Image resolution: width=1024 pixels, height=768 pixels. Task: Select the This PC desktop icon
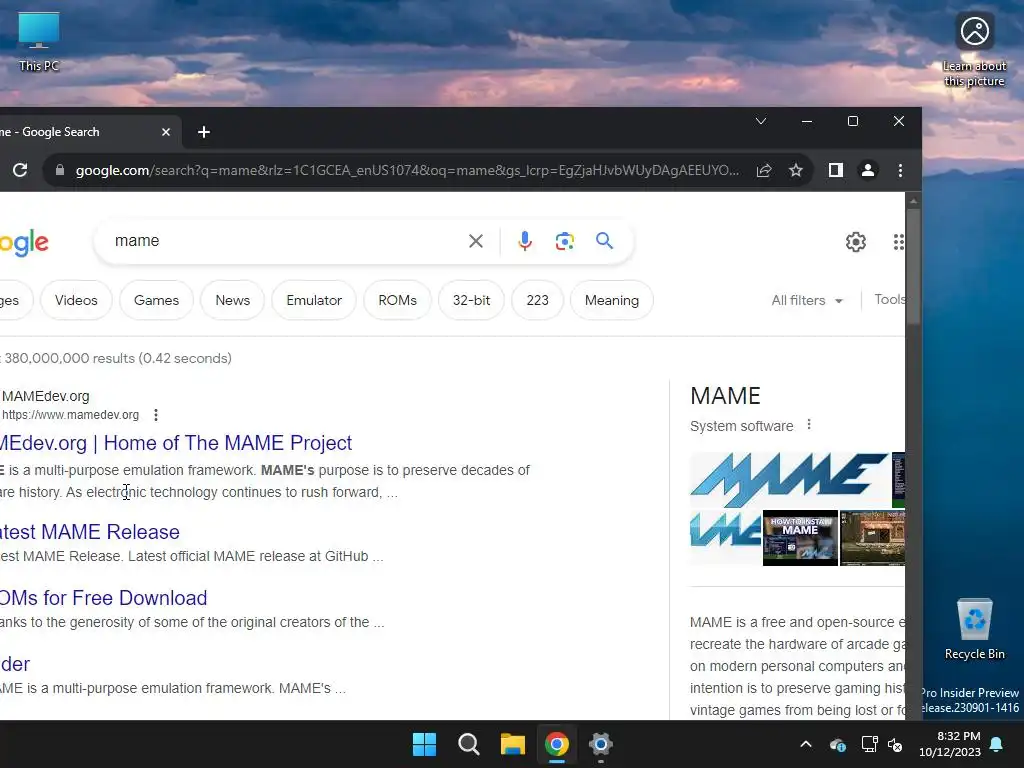39,41
